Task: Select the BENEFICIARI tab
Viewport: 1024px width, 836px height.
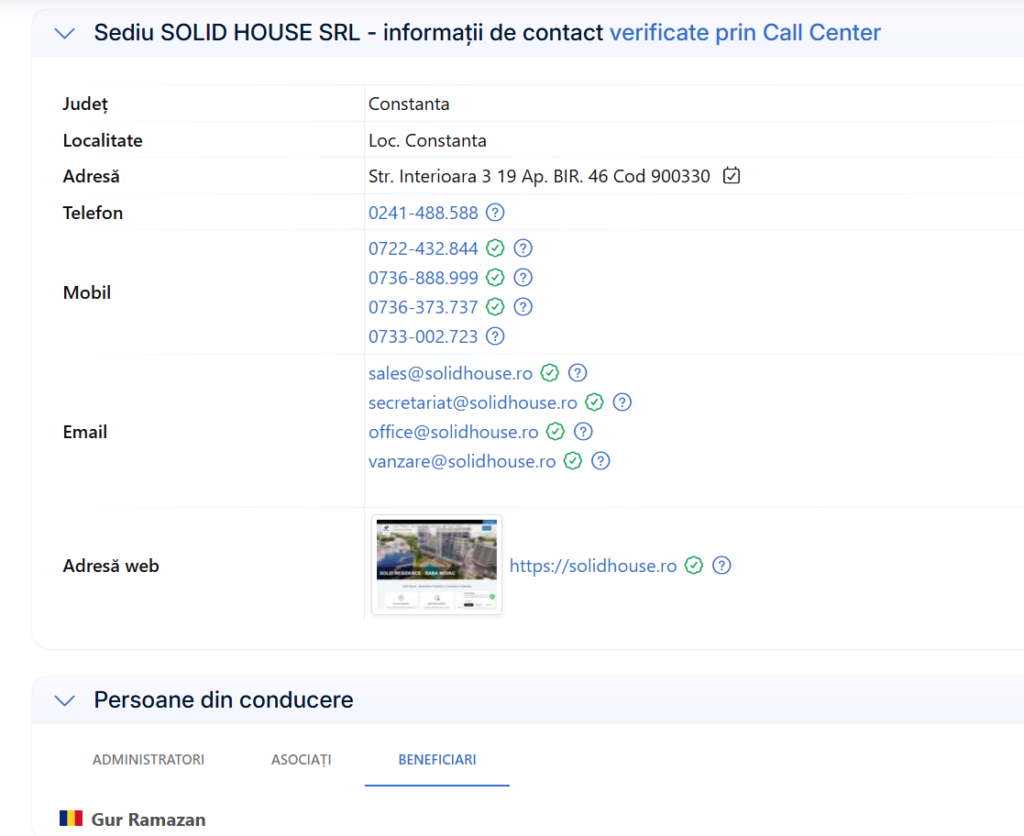Action: (437, 760)
